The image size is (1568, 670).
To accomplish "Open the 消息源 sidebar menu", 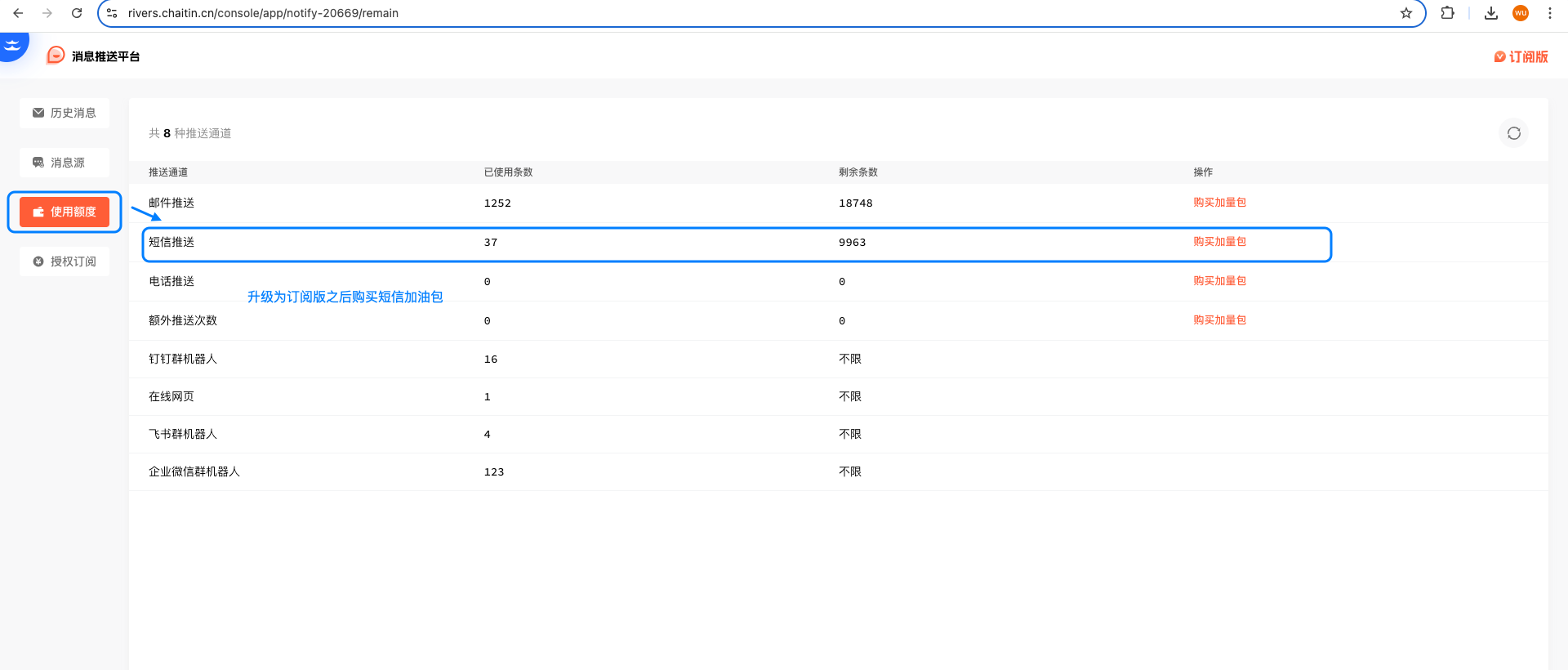I will pyautogui.click(x=65, y=163).
